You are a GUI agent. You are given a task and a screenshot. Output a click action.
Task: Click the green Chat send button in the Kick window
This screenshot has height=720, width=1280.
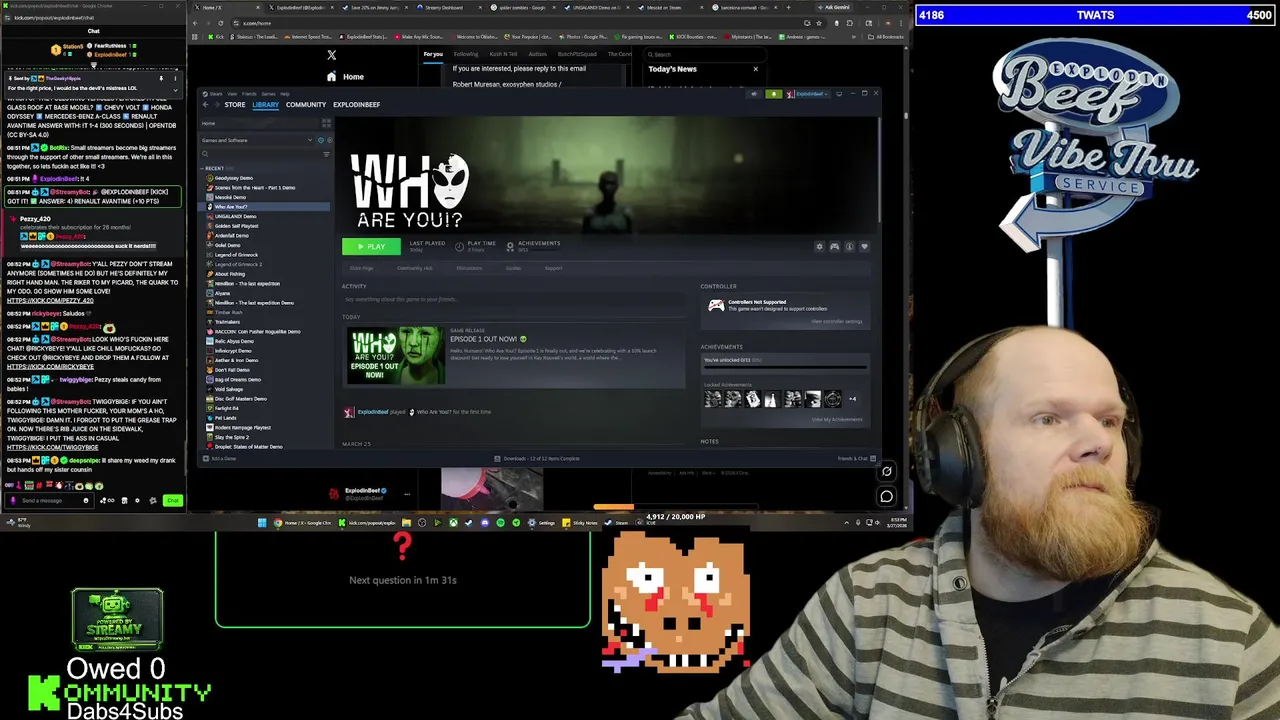tap(173, 500)
